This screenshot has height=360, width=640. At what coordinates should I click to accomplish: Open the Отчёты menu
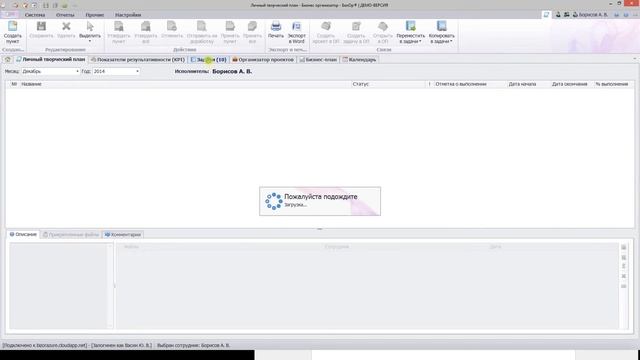(65, 15)
